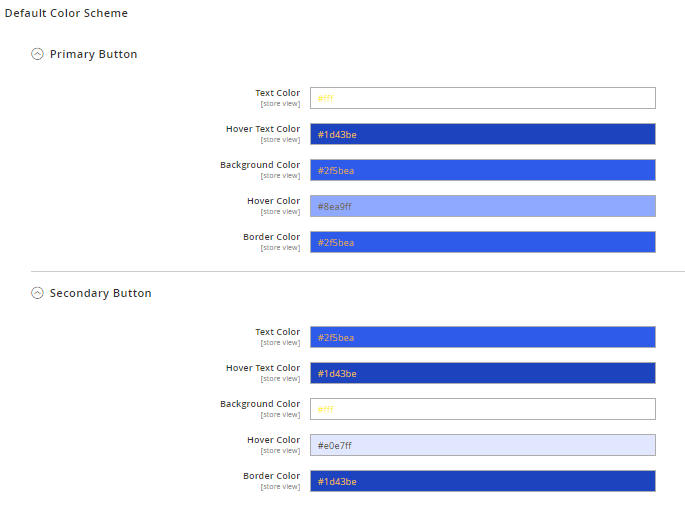Open Primary Button Hover Text Color #1d43be
This screenshot has height=513, width=685.
tap(482, 134)
